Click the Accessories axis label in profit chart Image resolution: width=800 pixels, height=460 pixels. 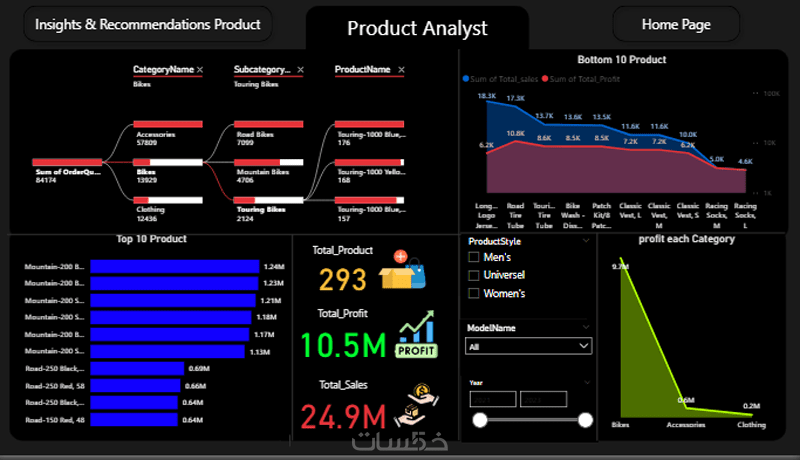(686, 424)
